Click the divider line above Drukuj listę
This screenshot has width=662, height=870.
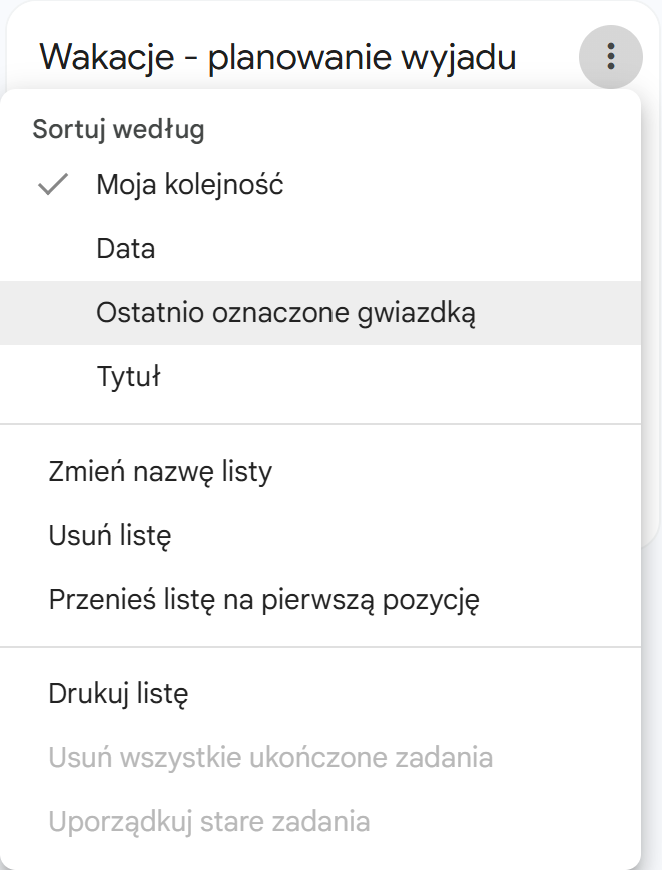tap(320, 647)
